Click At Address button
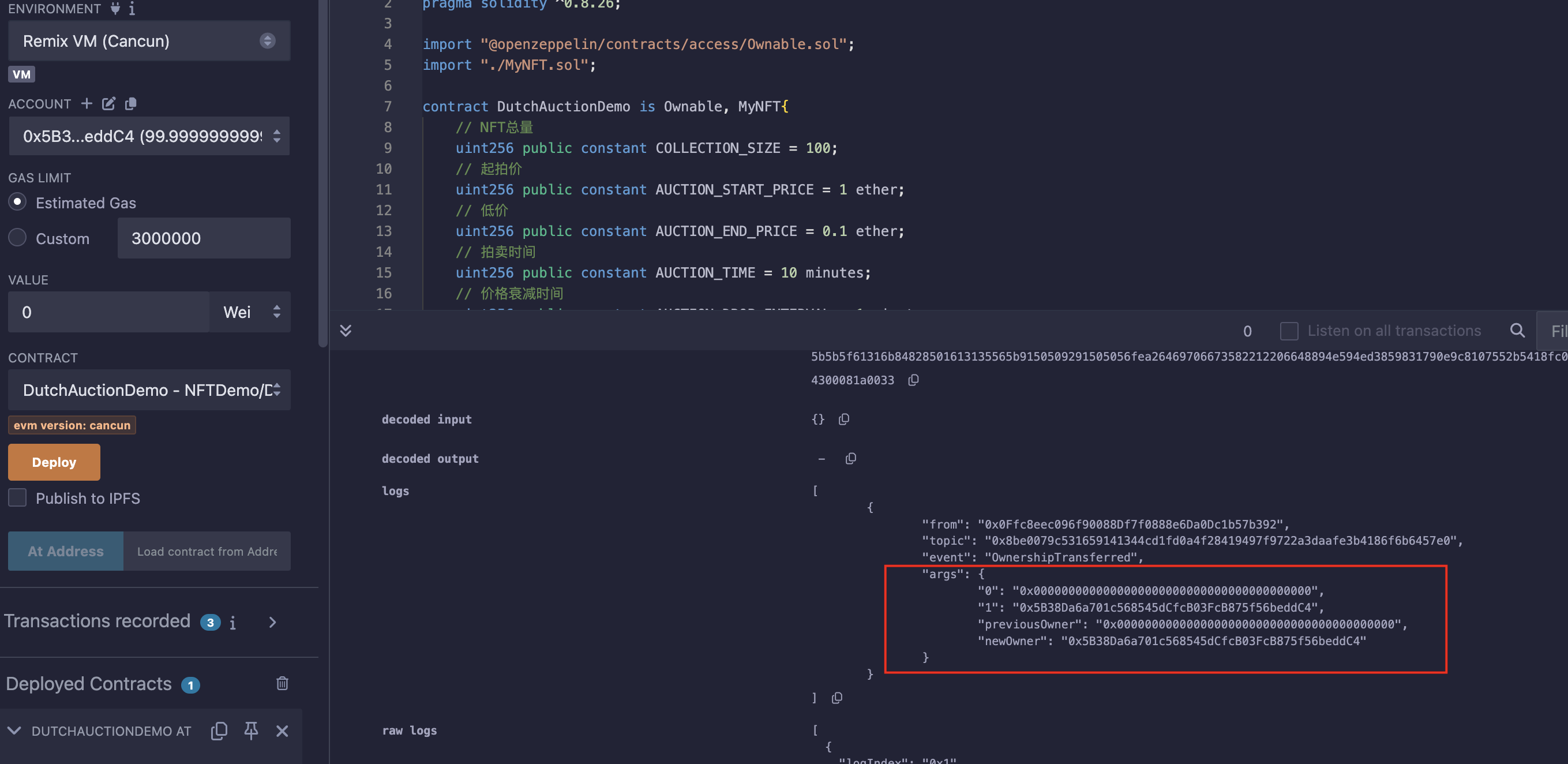 tap(65, 550)
